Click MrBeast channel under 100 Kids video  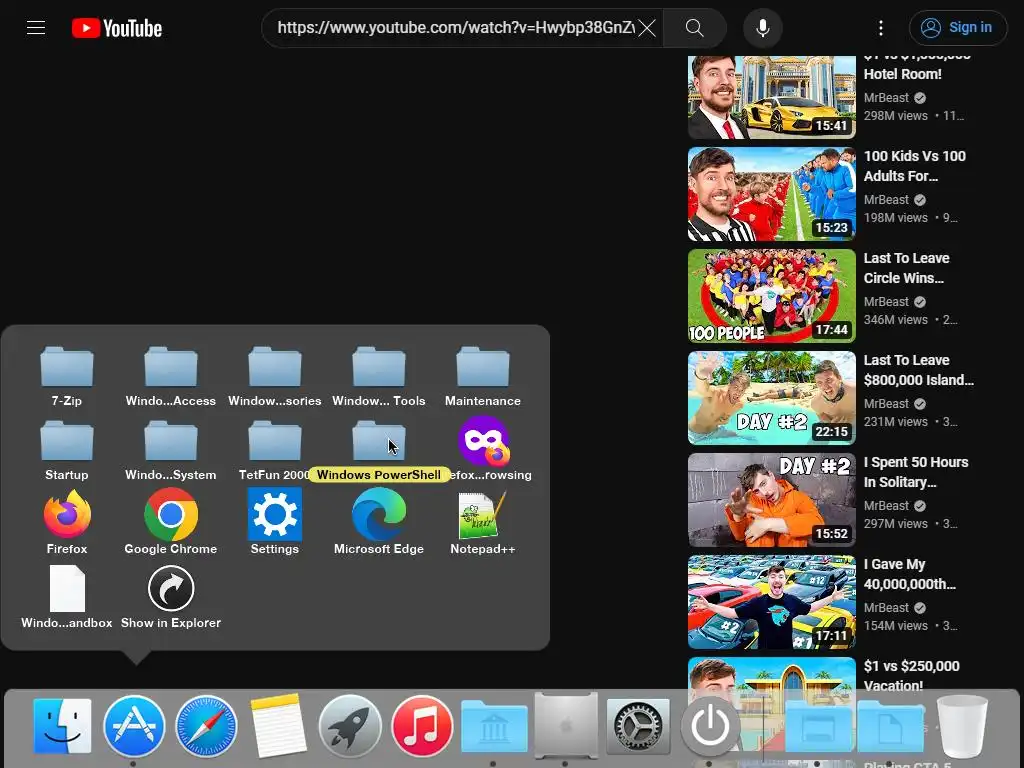[x=886, y=199]
